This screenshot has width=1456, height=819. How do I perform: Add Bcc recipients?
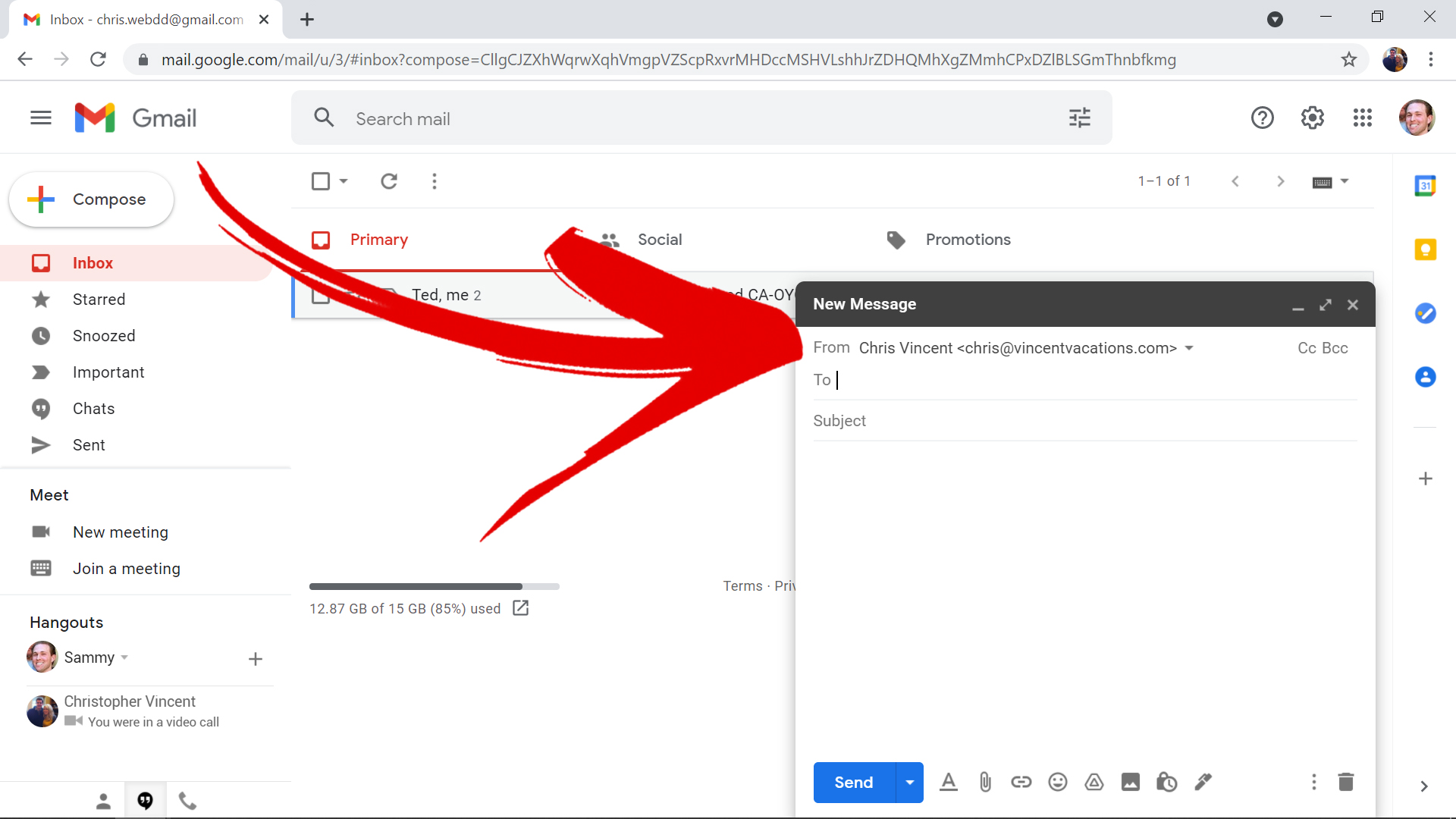click(x=1335, y=348)
